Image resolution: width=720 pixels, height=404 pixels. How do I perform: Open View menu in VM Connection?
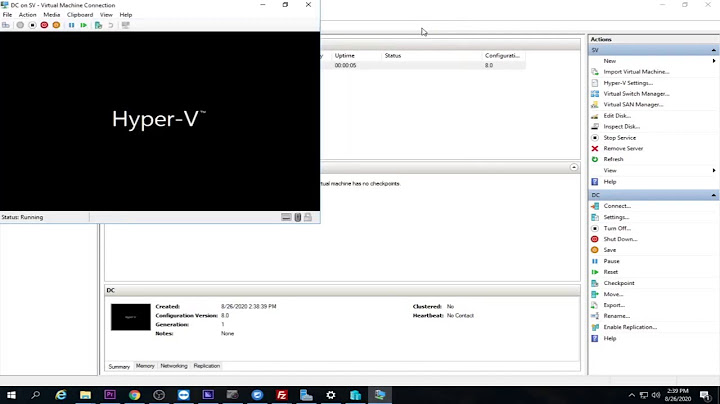click(x=106, y=15)
